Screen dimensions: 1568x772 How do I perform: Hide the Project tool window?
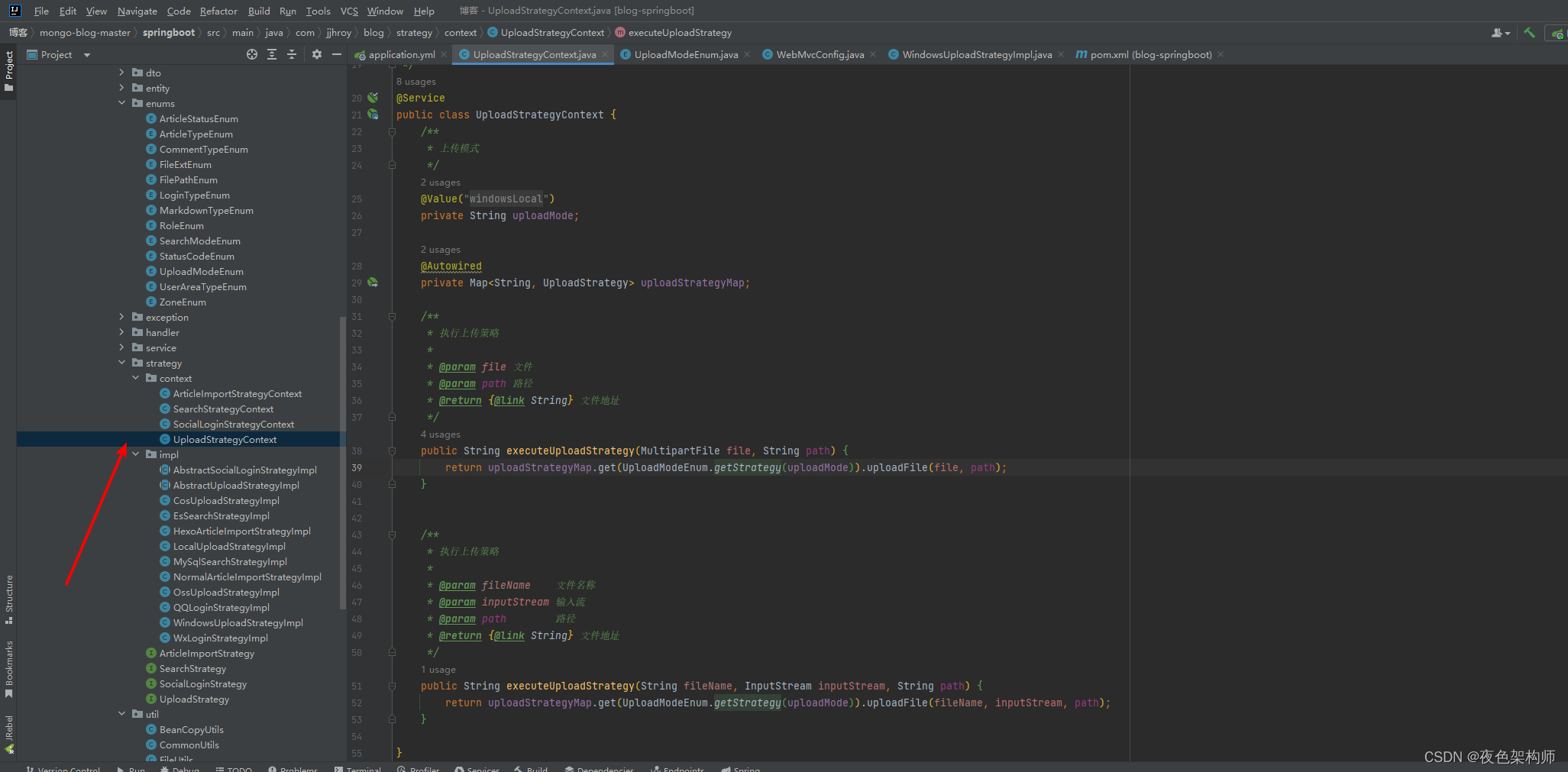[x=337, y=54]
